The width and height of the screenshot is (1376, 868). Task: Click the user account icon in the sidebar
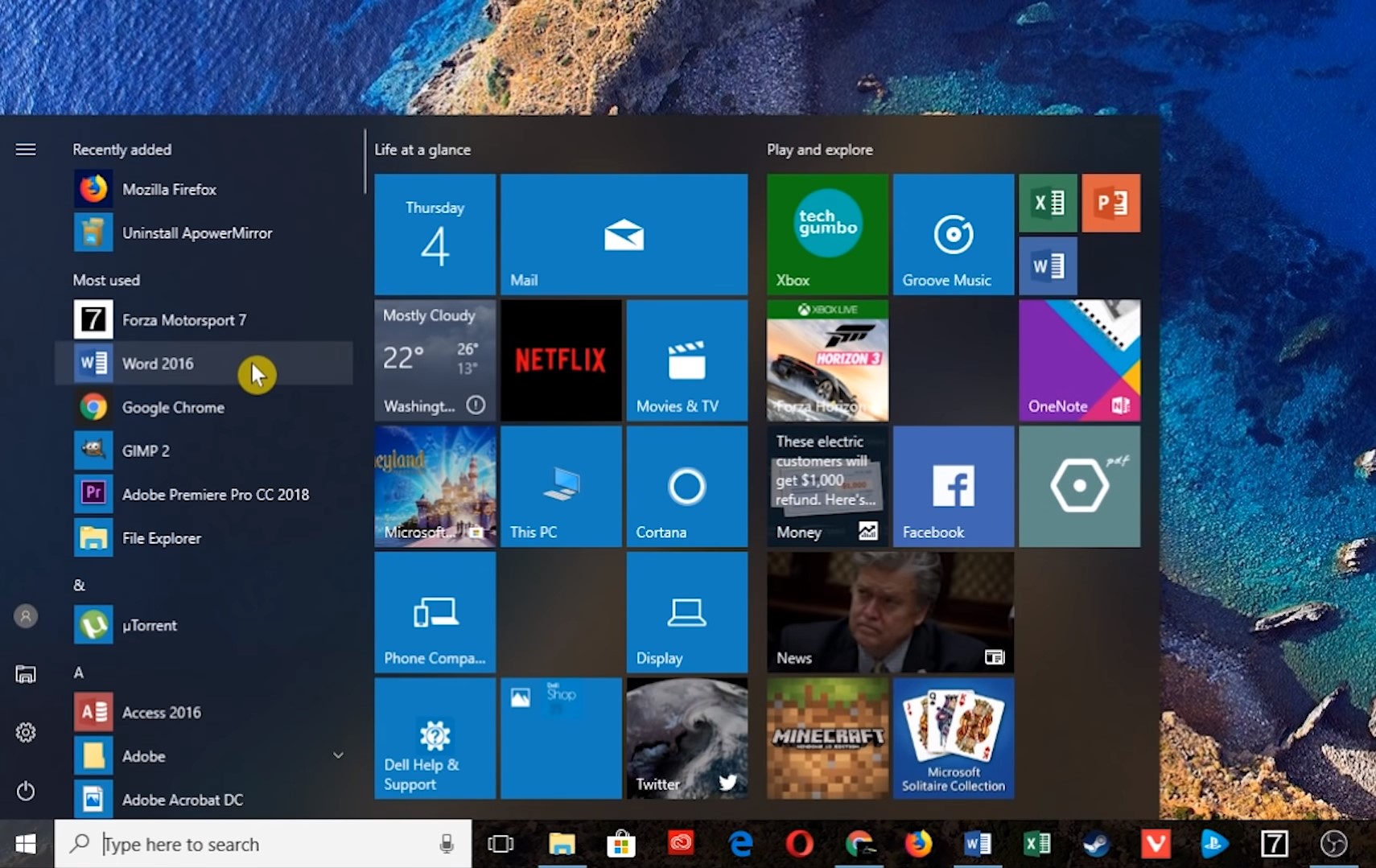25,615
